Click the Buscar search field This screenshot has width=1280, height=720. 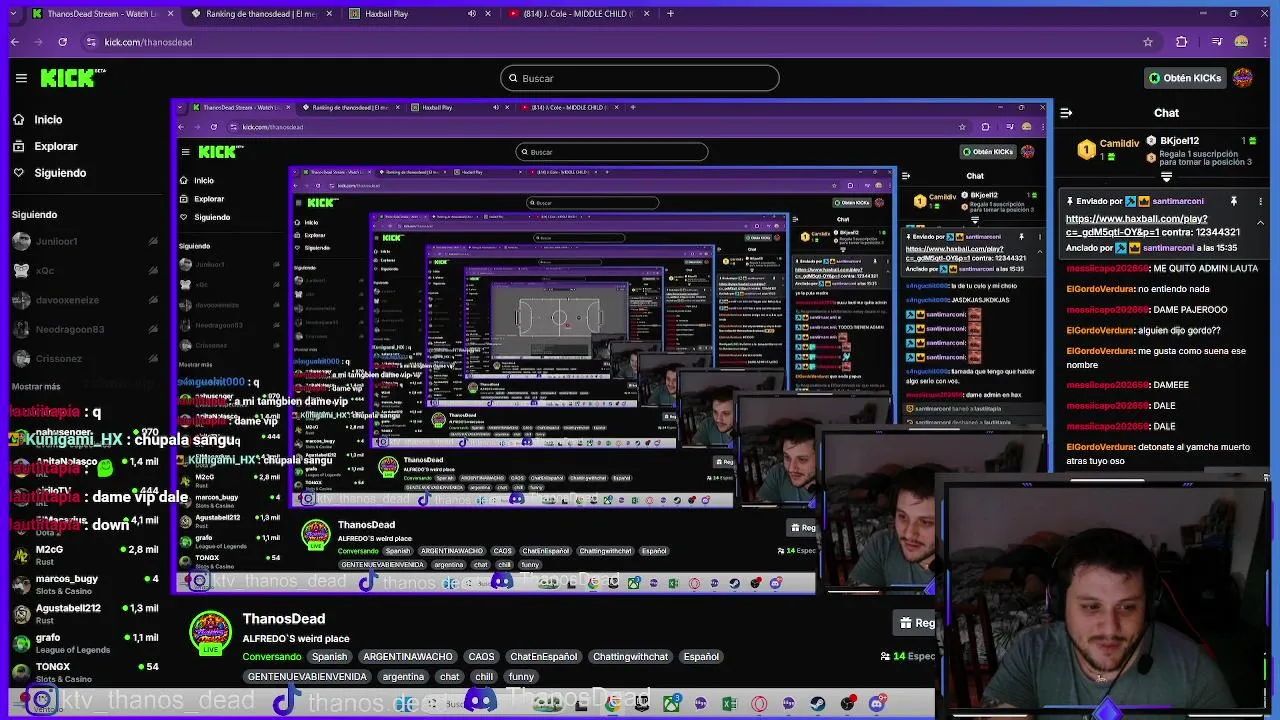click(x=640, y=78)
